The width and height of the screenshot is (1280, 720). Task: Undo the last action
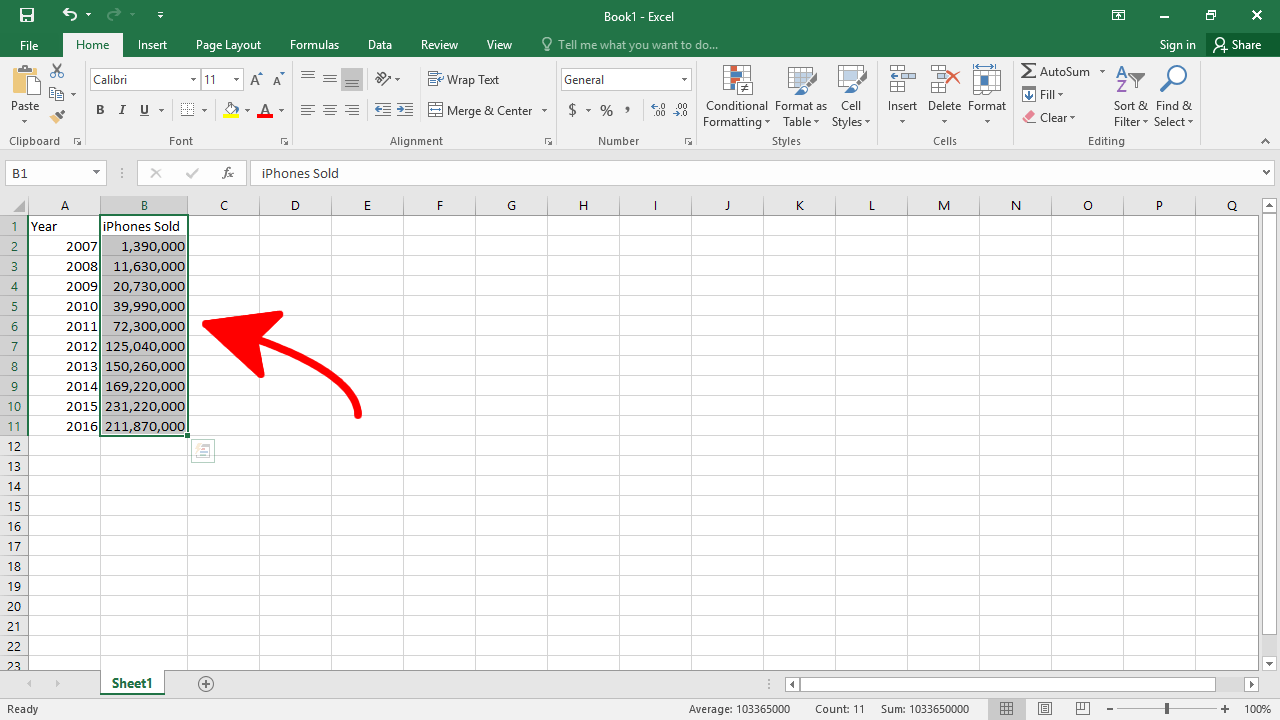(69, 15)
